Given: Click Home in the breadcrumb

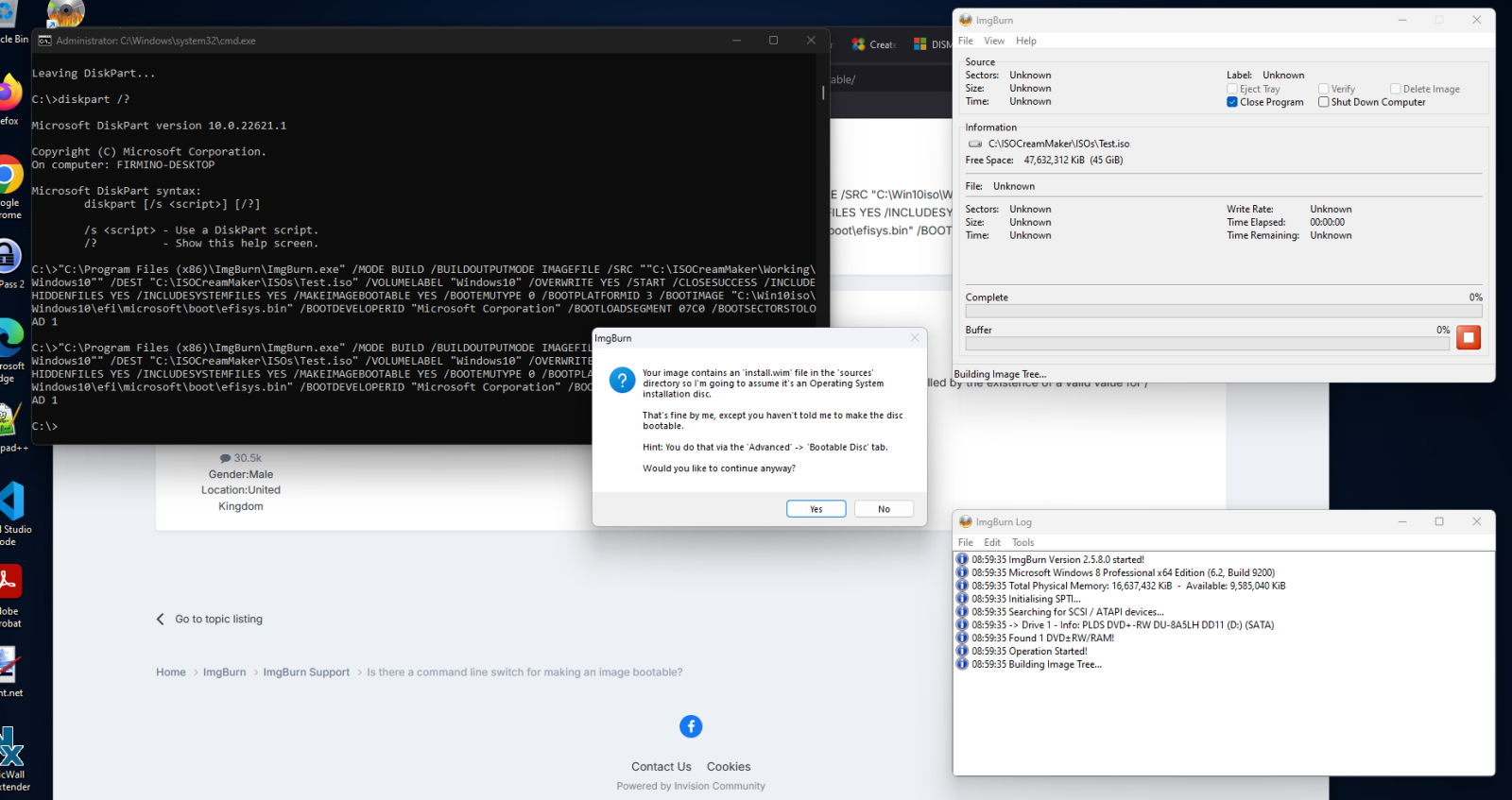Looking at the screenshot, I should click(x=171, y=672).
